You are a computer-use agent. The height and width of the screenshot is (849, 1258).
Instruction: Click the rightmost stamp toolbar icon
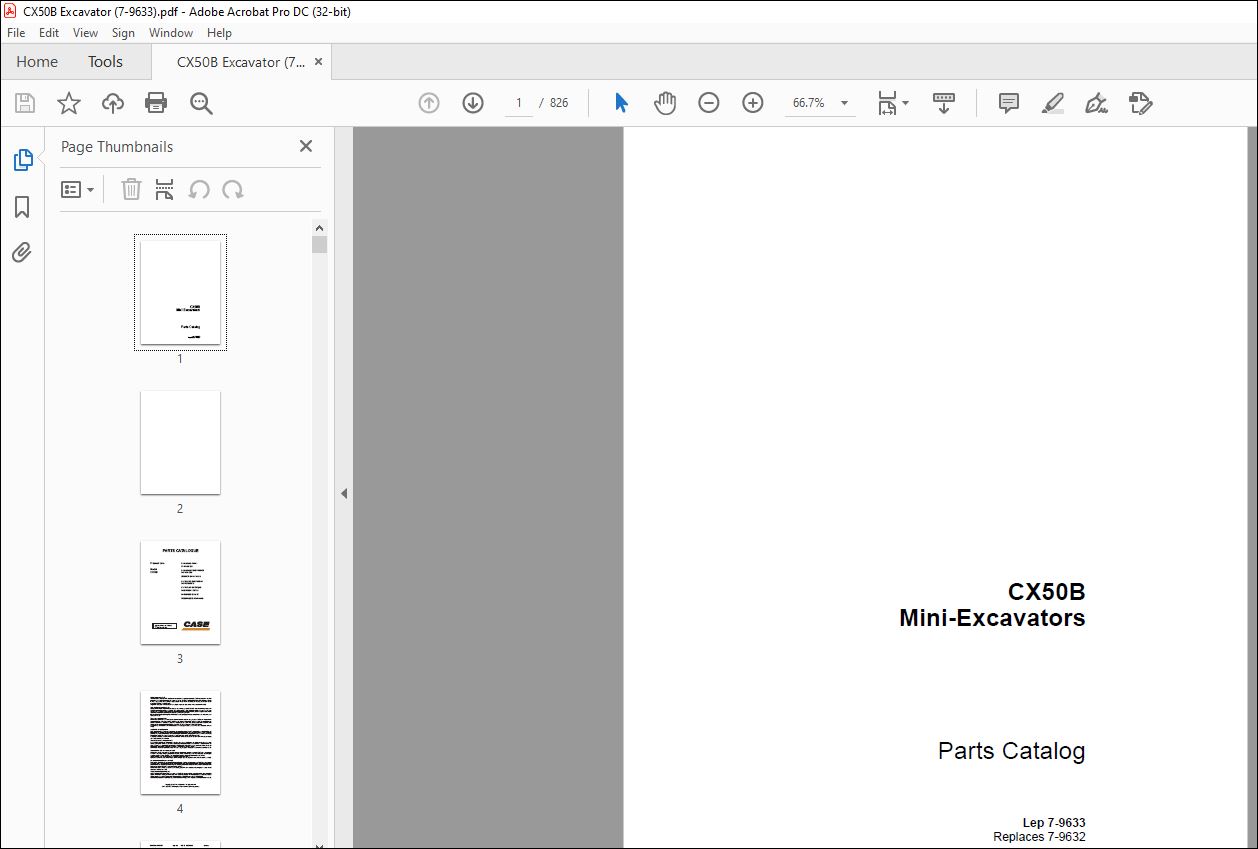(x=1141, y=103)
